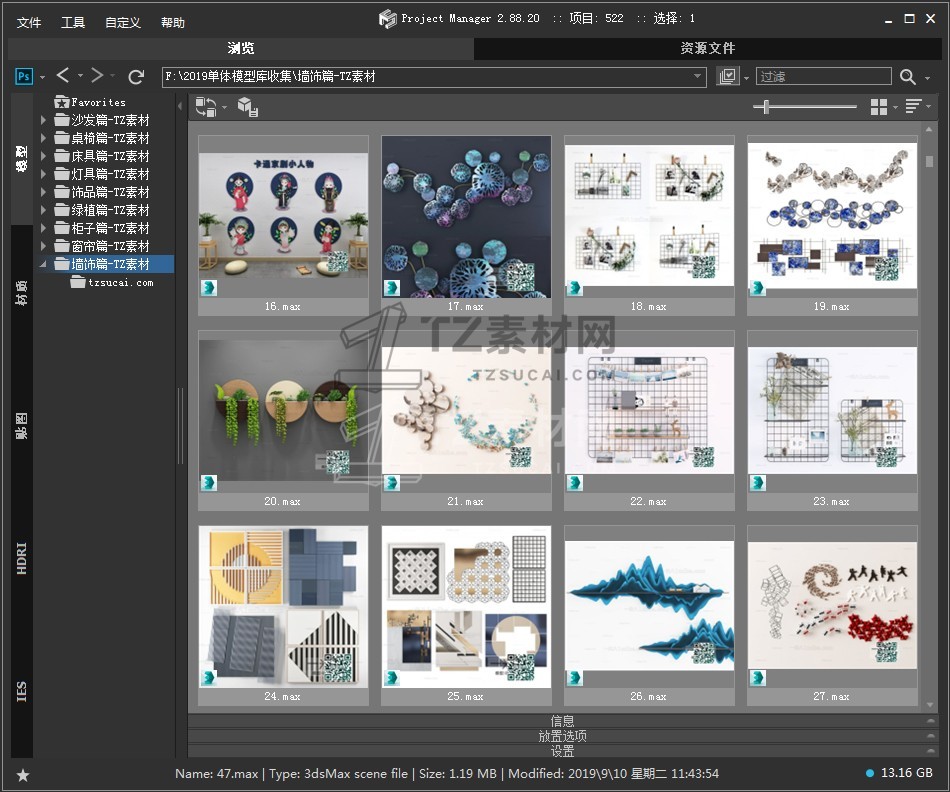Click the search magnifier icon
950x792 pixels.
click(x=907, y=77)
